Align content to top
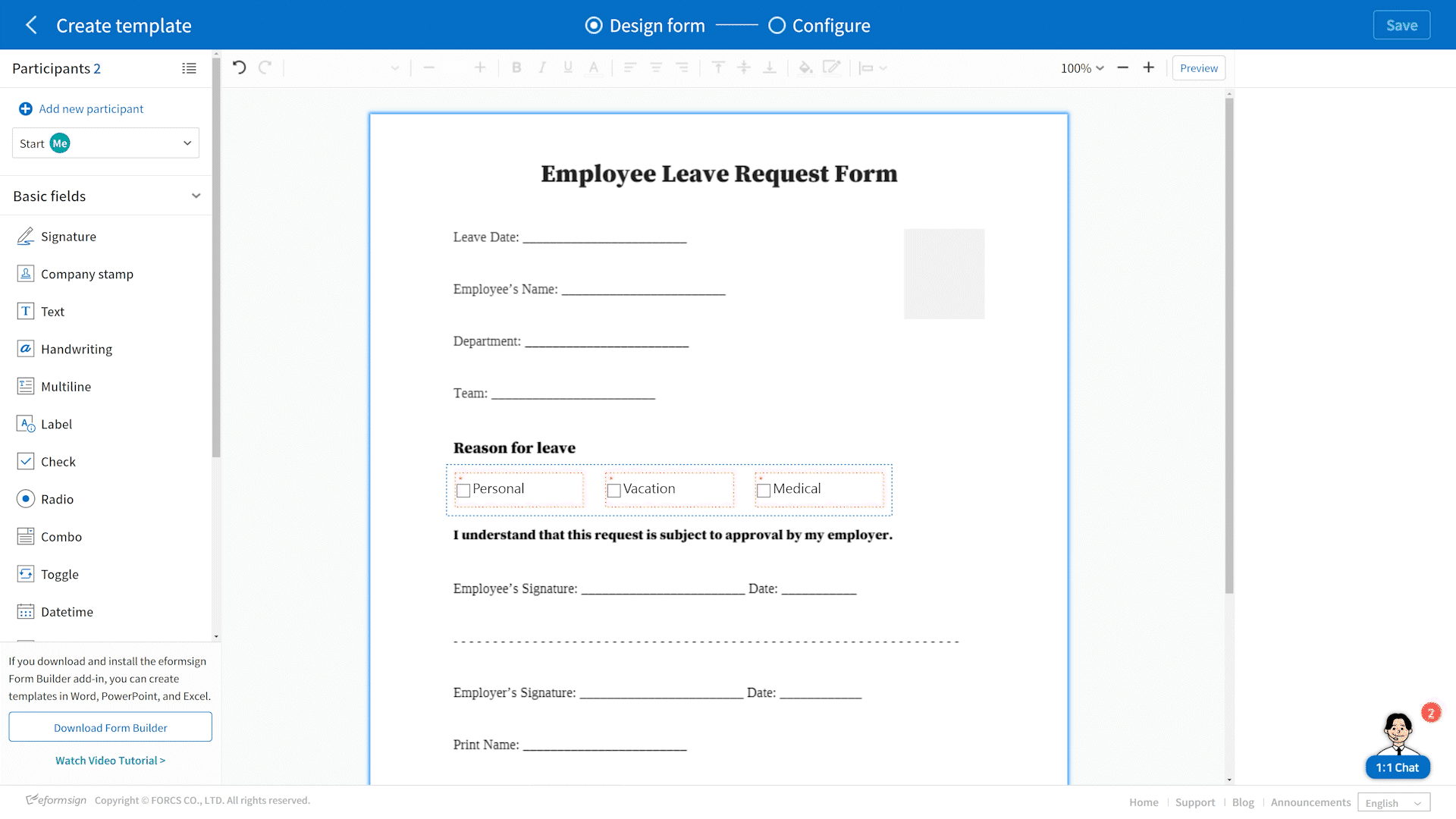 click(718, 67)
